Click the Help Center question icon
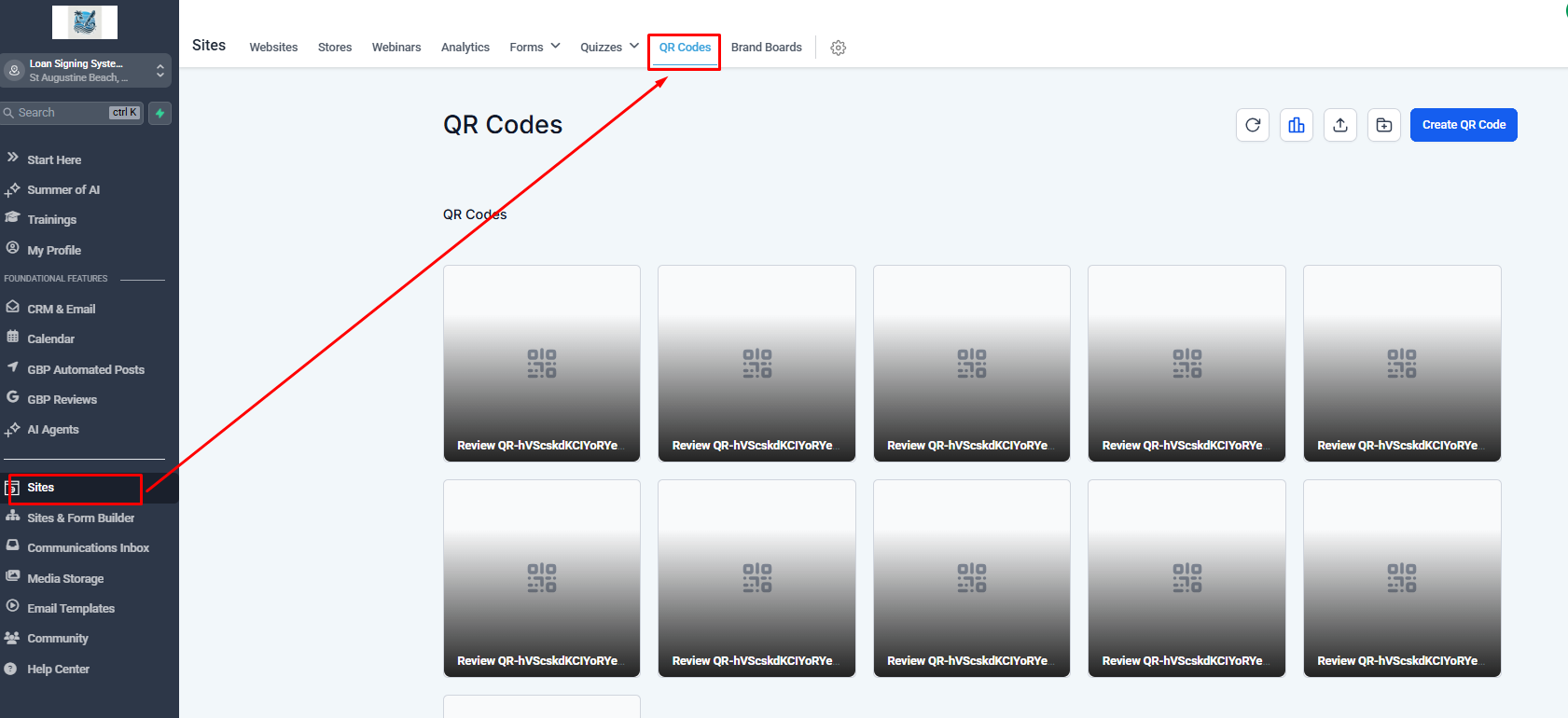The width and height of the screenshot is (1568, 718). coord(10,669)
